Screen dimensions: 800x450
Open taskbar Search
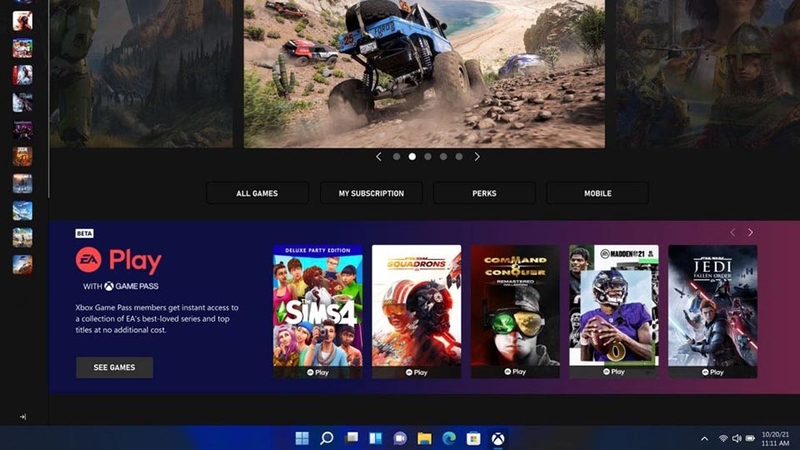[327, 438]
